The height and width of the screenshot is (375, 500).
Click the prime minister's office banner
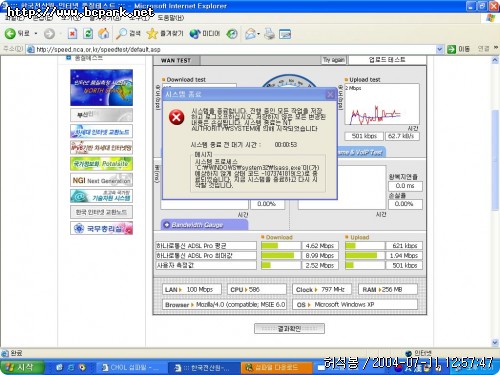tap(101, 228)
